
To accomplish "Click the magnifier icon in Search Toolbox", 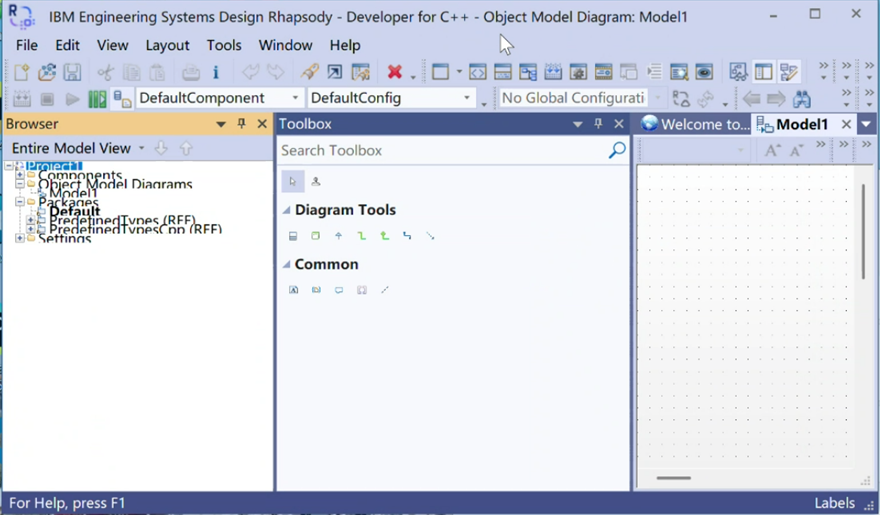I will tap(617, 150).
